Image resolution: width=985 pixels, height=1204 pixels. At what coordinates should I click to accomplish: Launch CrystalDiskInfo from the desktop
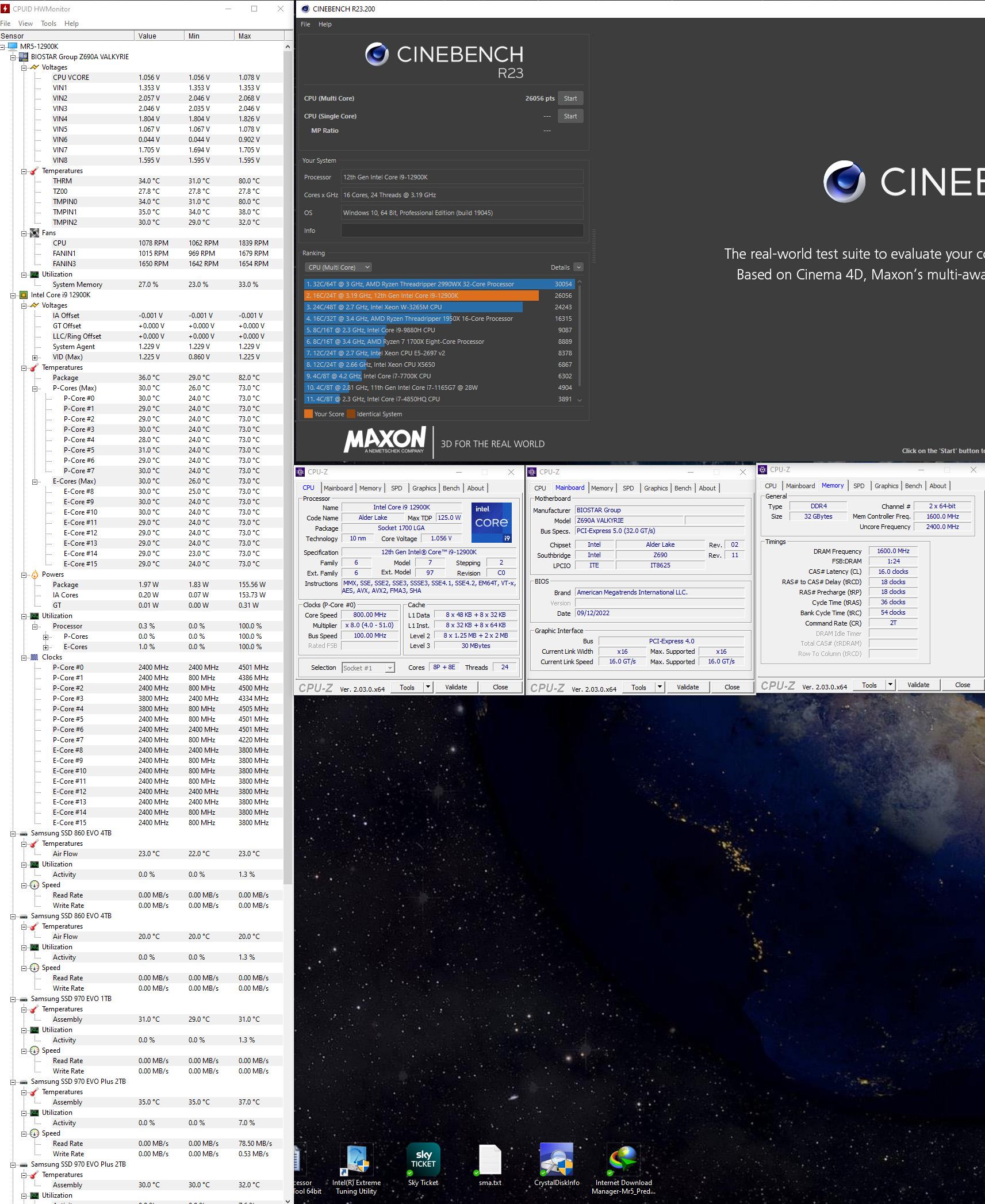(557, 1165)
